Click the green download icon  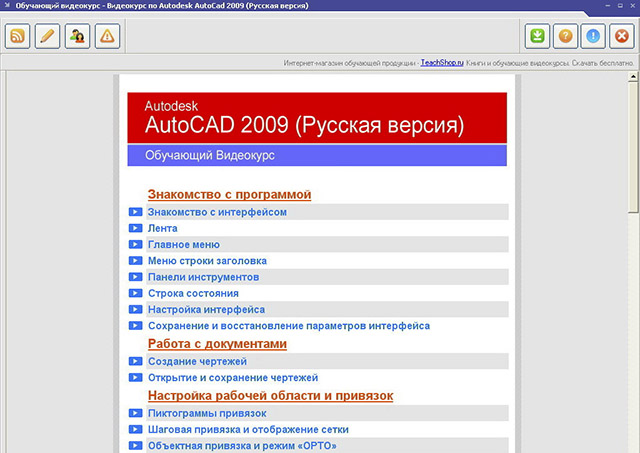537,36
